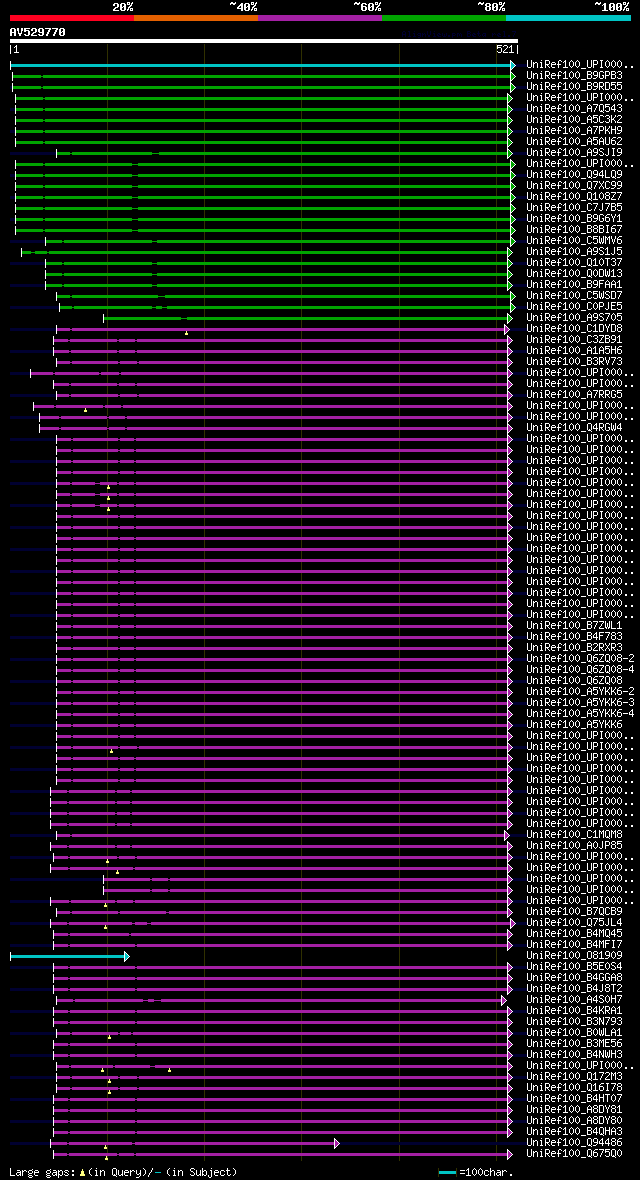
Task: Select the UniRef100_B8BI67 label
Action: pyautogui.click(x=574, y=230)
